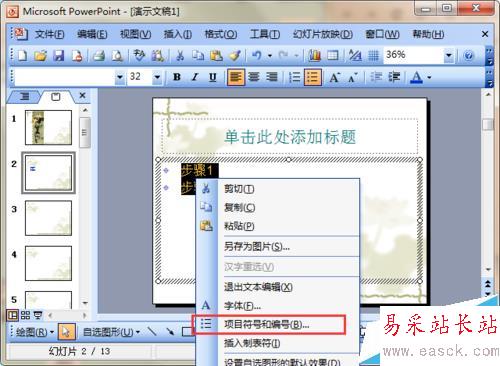
Task: Open the 格式(O) menu
Action: coord(220,34)
